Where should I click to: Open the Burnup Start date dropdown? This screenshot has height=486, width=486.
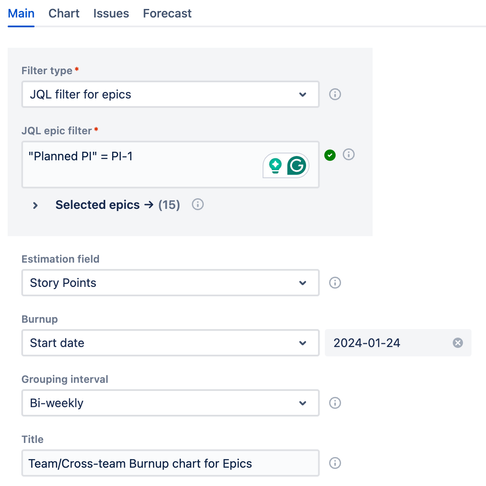click(170, 343)
